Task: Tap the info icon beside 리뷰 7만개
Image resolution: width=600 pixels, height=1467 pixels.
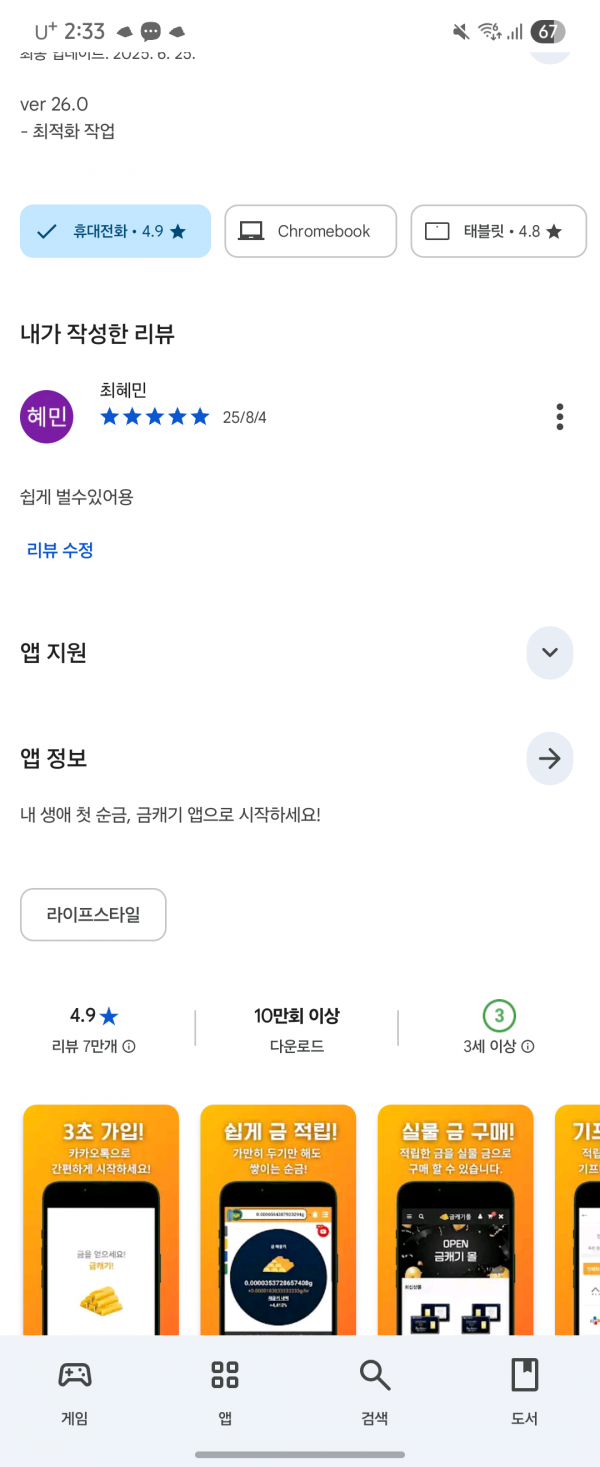Action: [x=129, y=1047]
